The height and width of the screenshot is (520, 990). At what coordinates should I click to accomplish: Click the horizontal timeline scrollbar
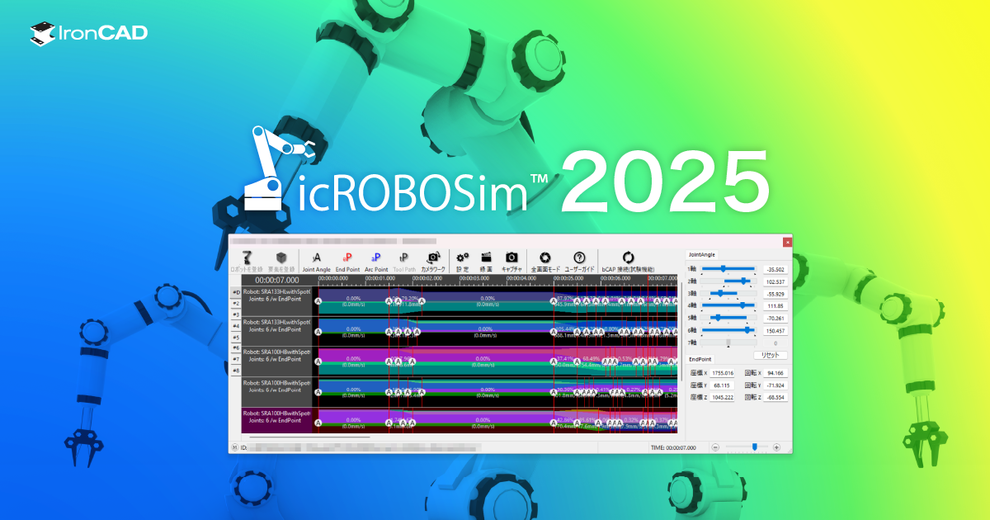(309, 437)
